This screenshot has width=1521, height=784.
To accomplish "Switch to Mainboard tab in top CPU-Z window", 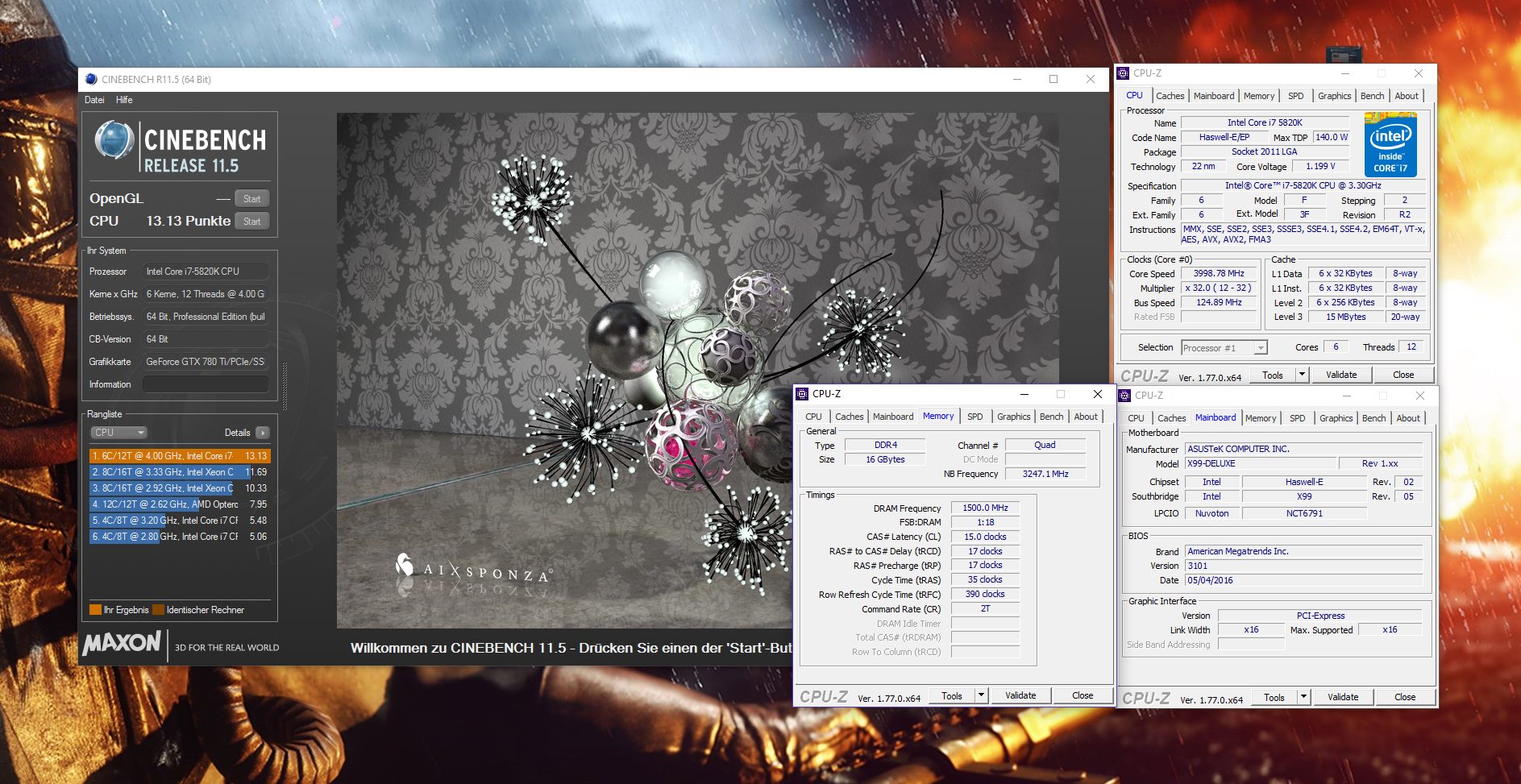I will (1214, 96).
